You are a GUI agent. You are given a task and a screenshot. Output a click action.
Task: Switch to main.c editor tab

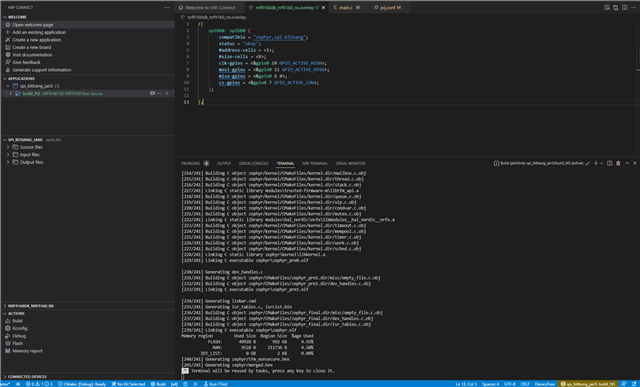[x=347, y=7]
